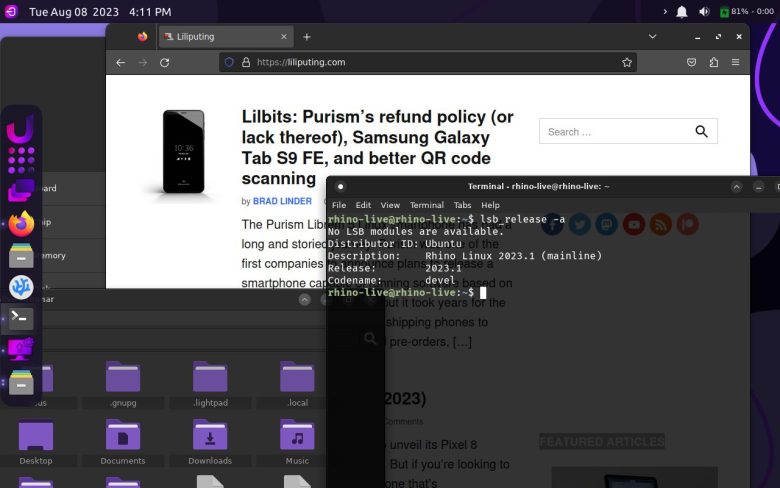
Task: Open the Lilbits Purism article headline
Action: [377, 147]
